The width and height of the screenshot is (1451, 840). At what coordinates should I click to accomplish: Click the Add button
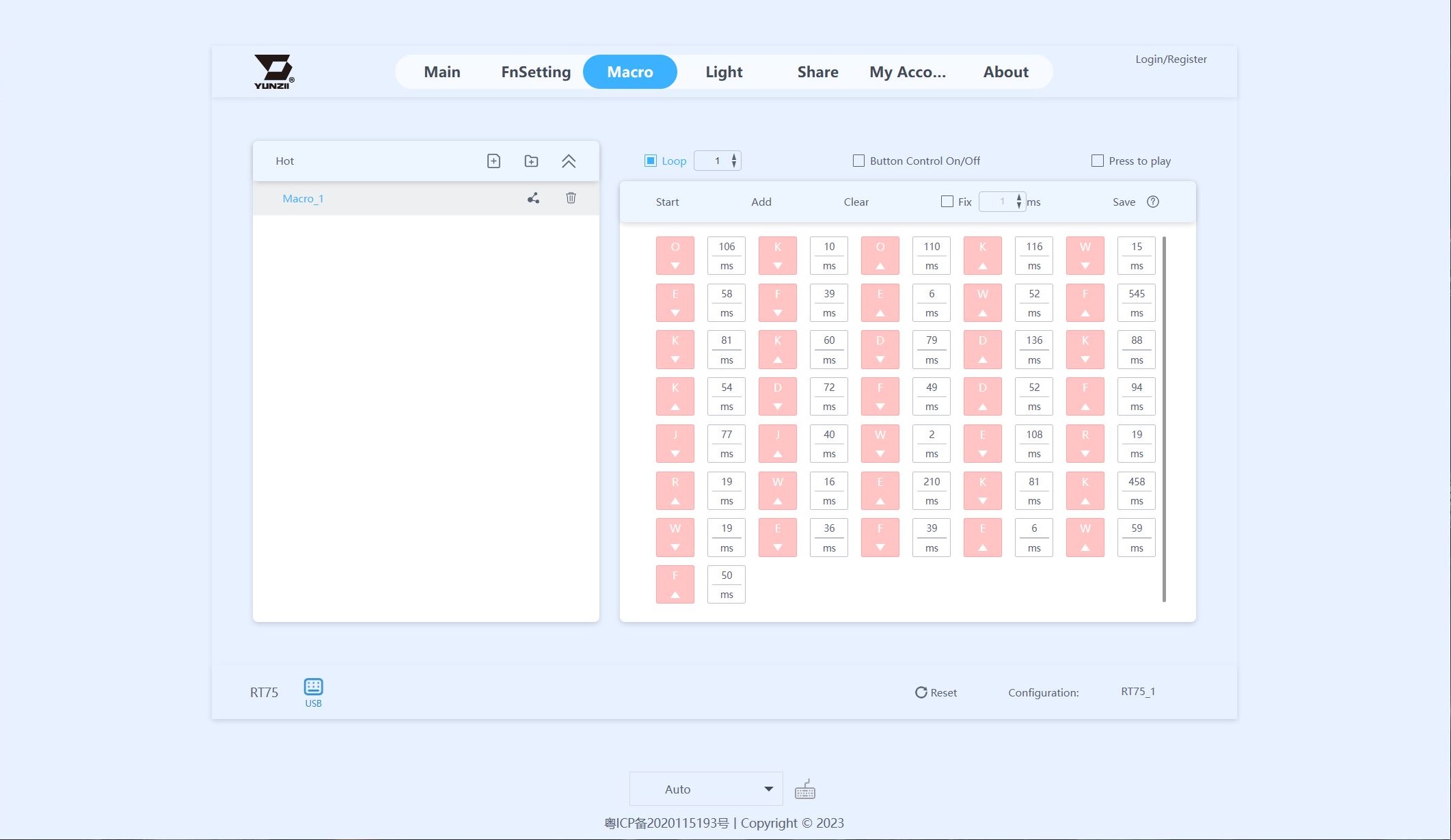click(x=761, y=202)
